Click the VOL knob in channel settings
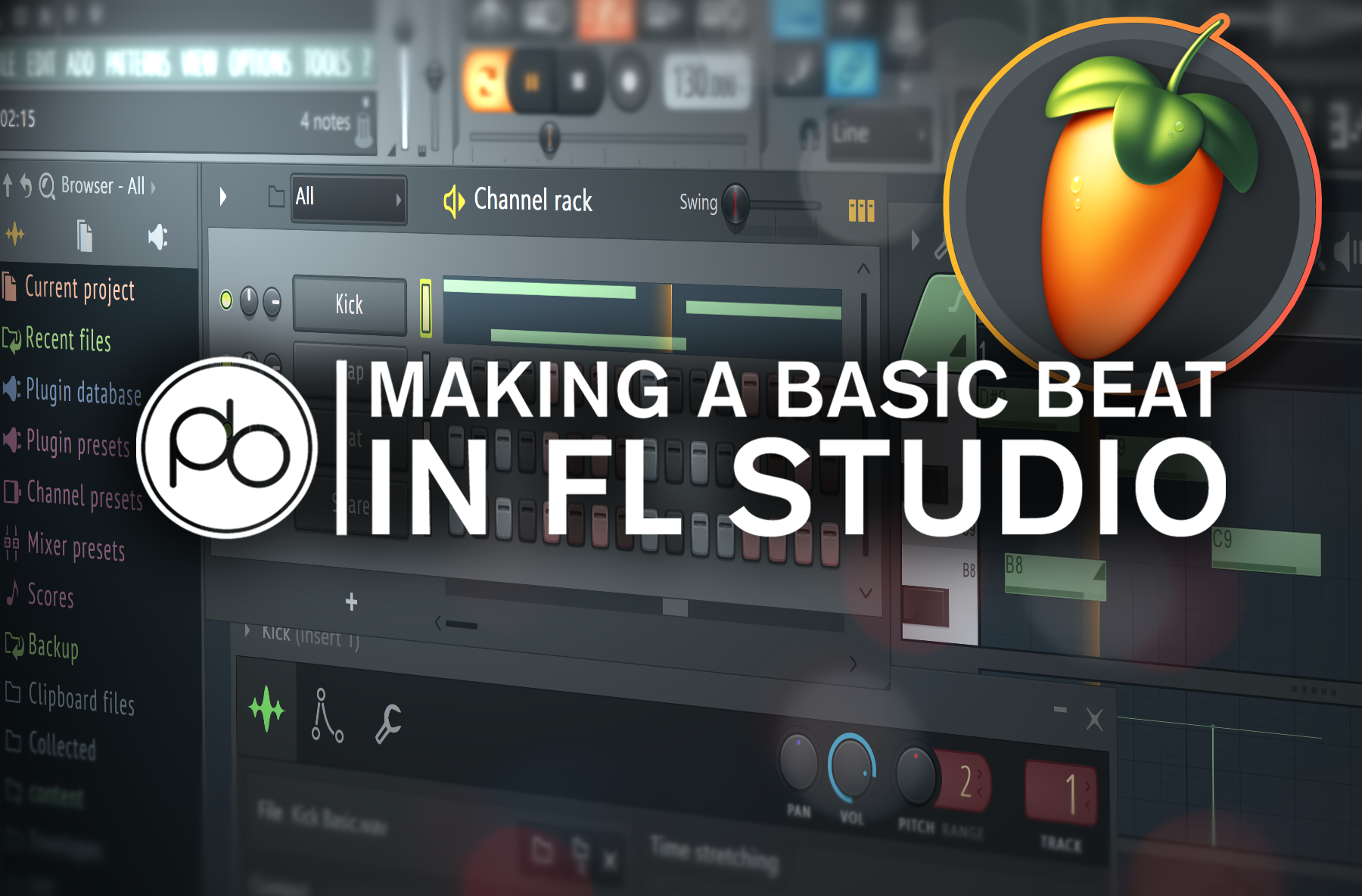This screenshot has height=896, width=1362. 852,767
